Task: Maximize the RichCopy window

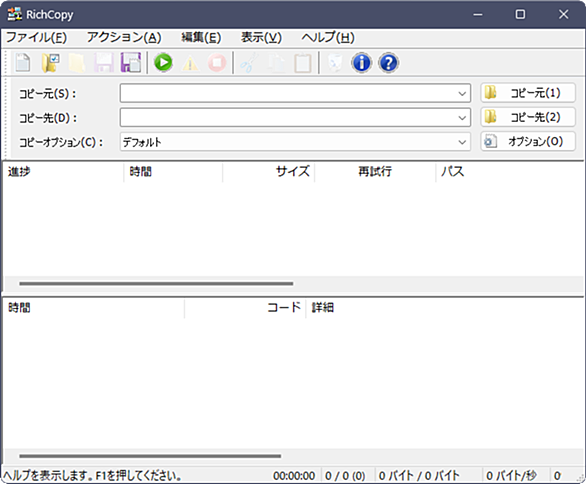Action: tap(520, 14)
